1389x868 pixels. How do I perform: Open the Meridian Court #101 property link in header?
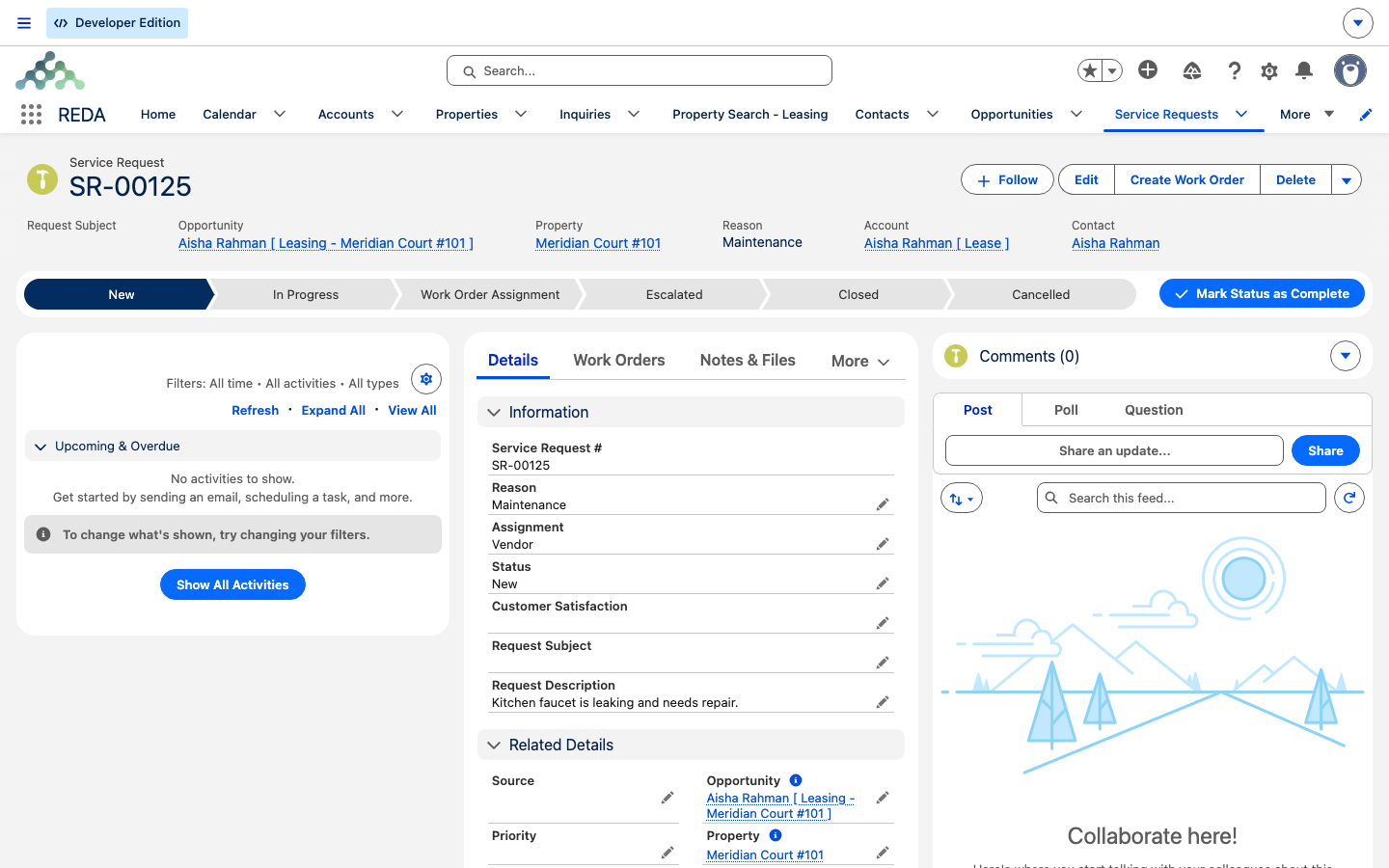pyautogui.click(x=598, y=243)
